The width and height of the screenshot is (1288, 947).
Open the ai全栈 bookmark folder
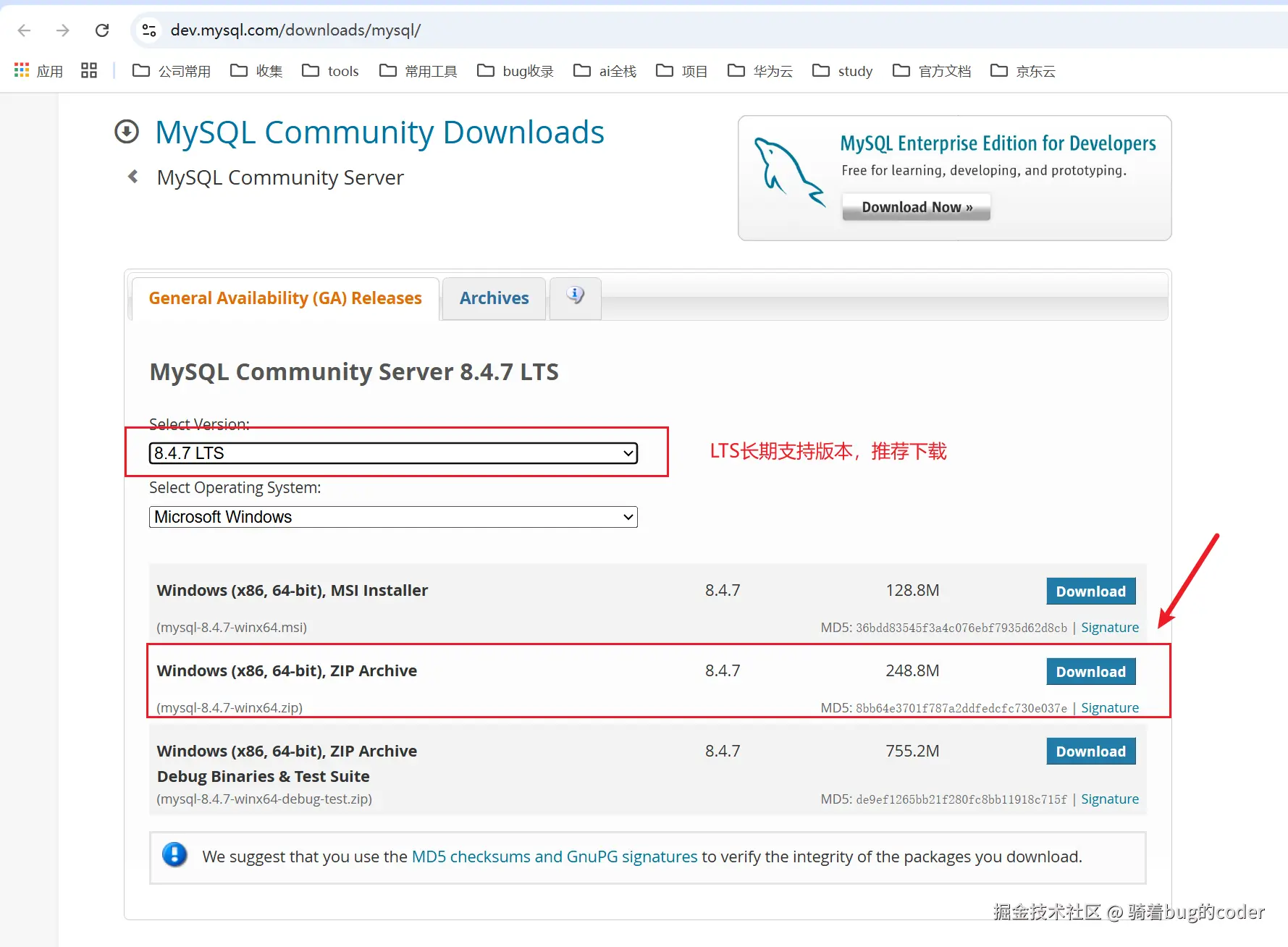coord(605,71)
